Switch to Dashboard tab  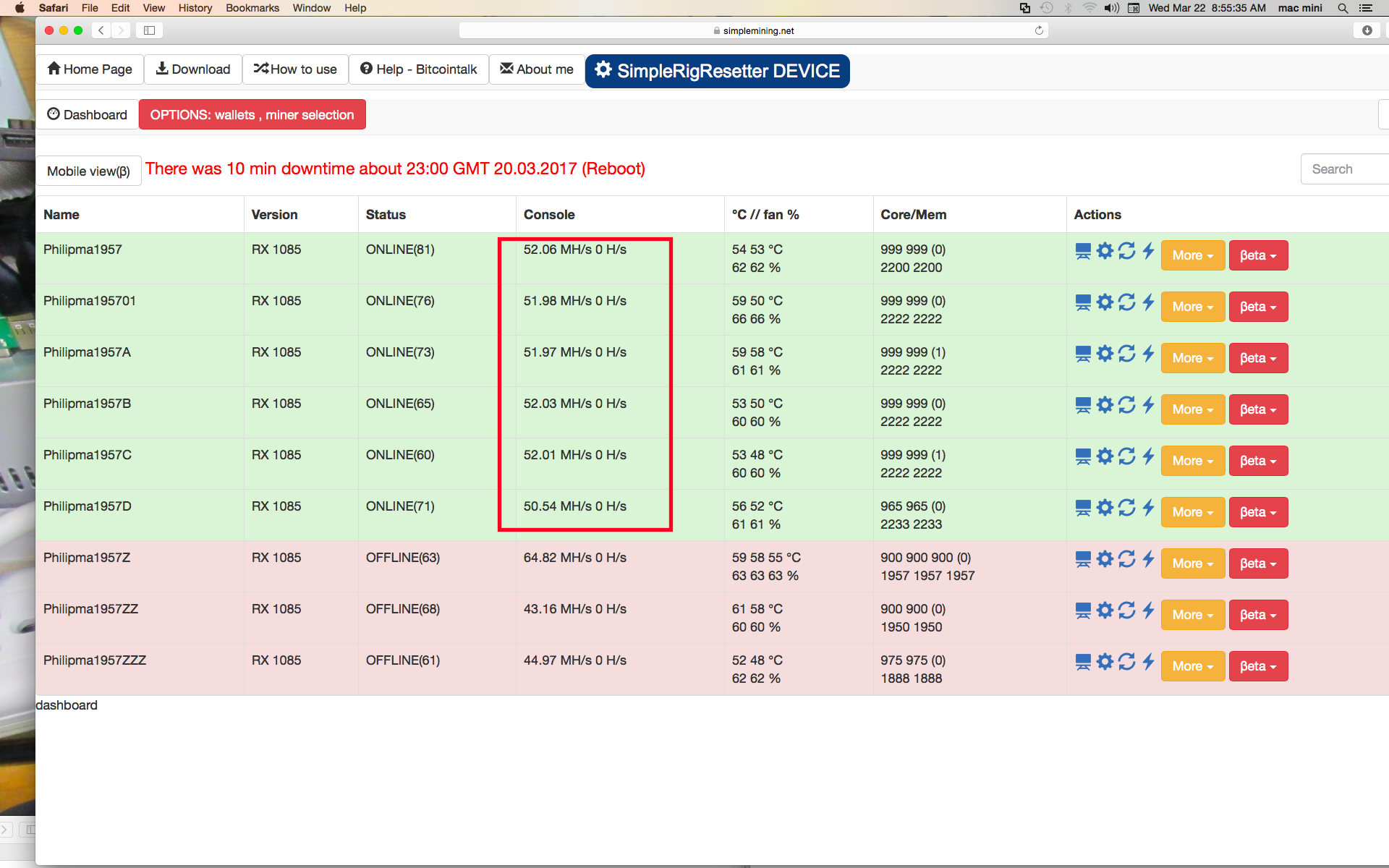(x=88, y=114)
